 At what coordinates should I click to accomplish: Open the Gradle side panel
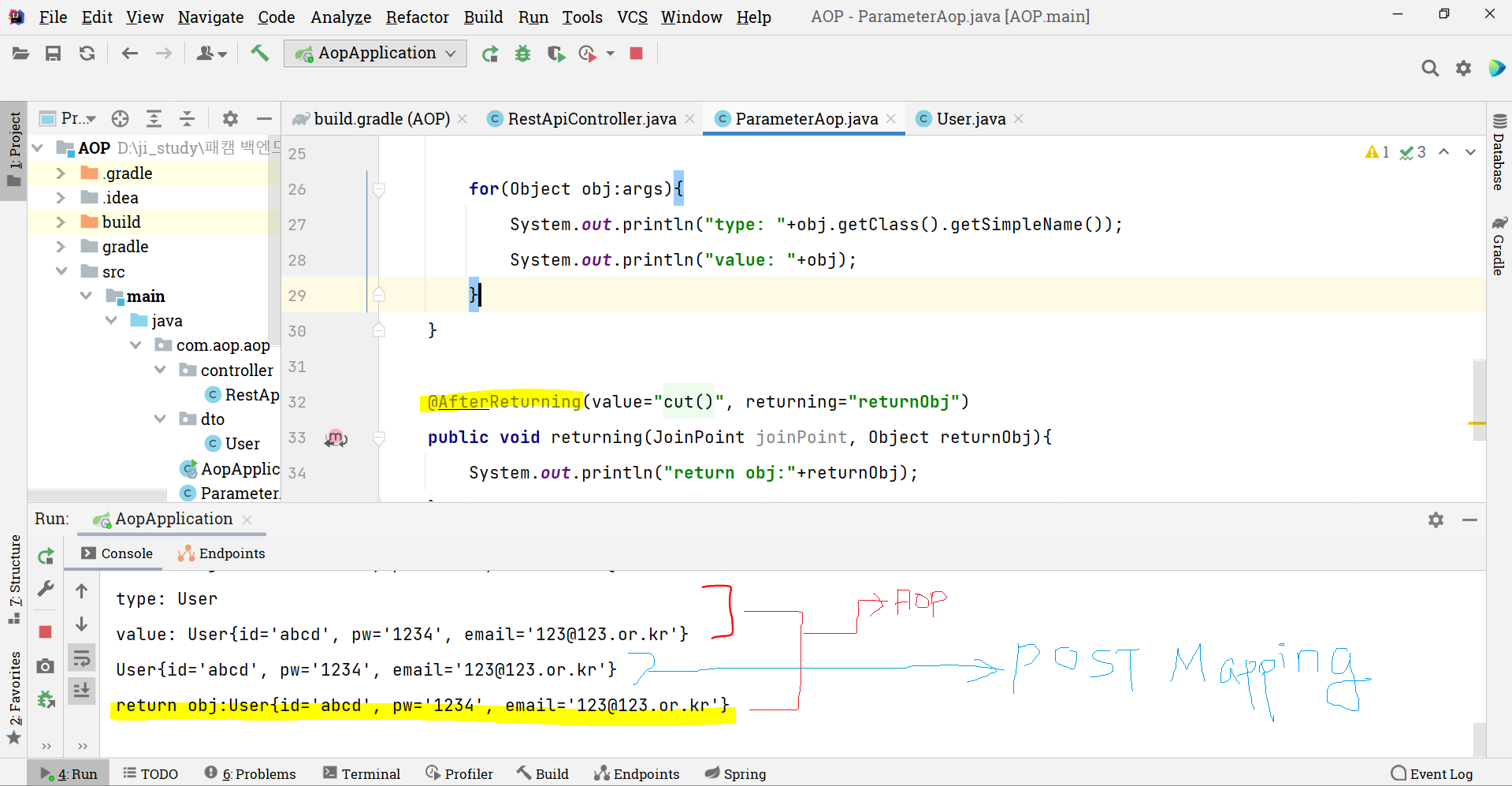[x=1499, y=245]
